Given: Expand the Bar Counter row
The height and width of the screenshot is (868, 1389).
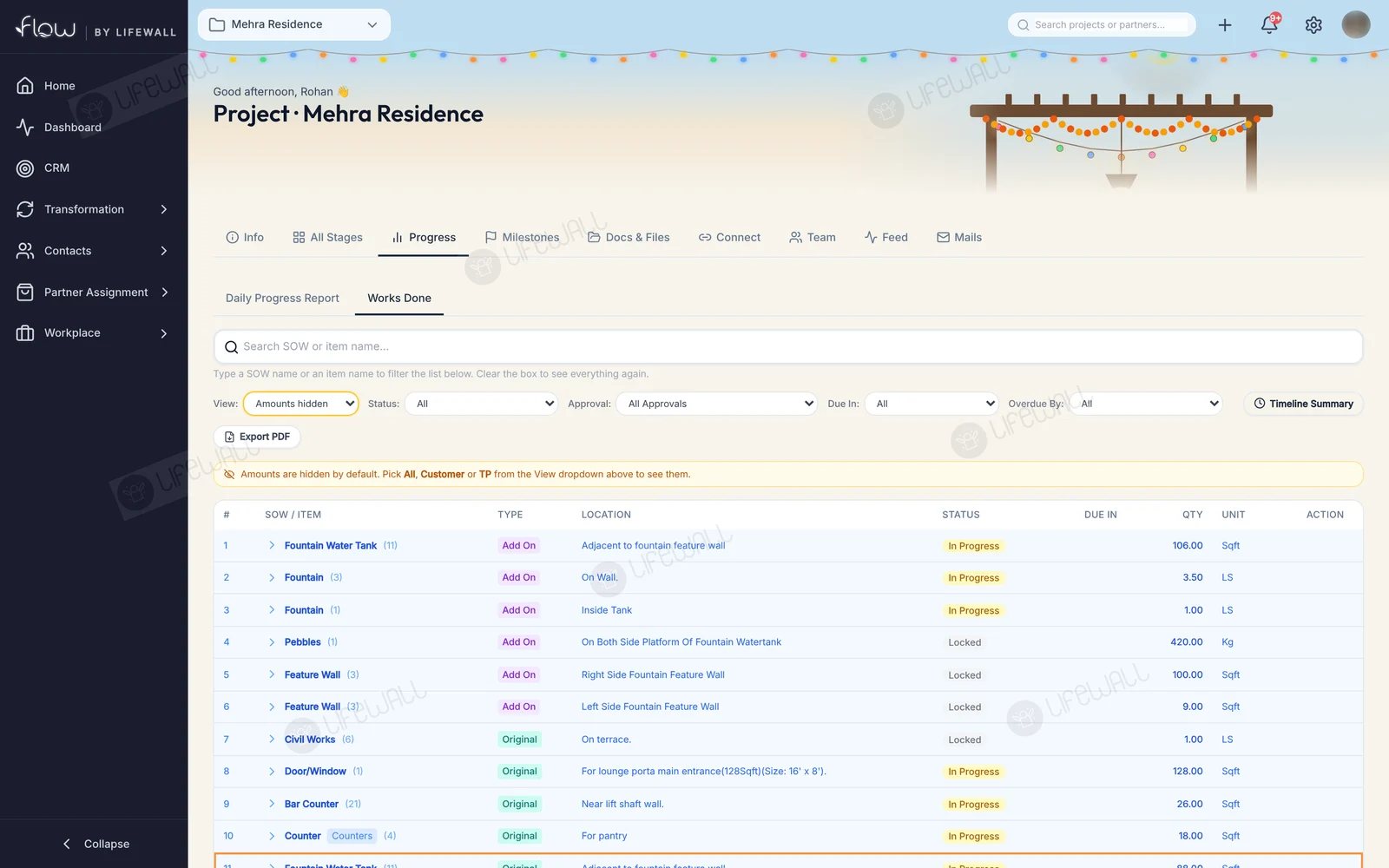Looking at the screenshot, I should click(272, 804).
